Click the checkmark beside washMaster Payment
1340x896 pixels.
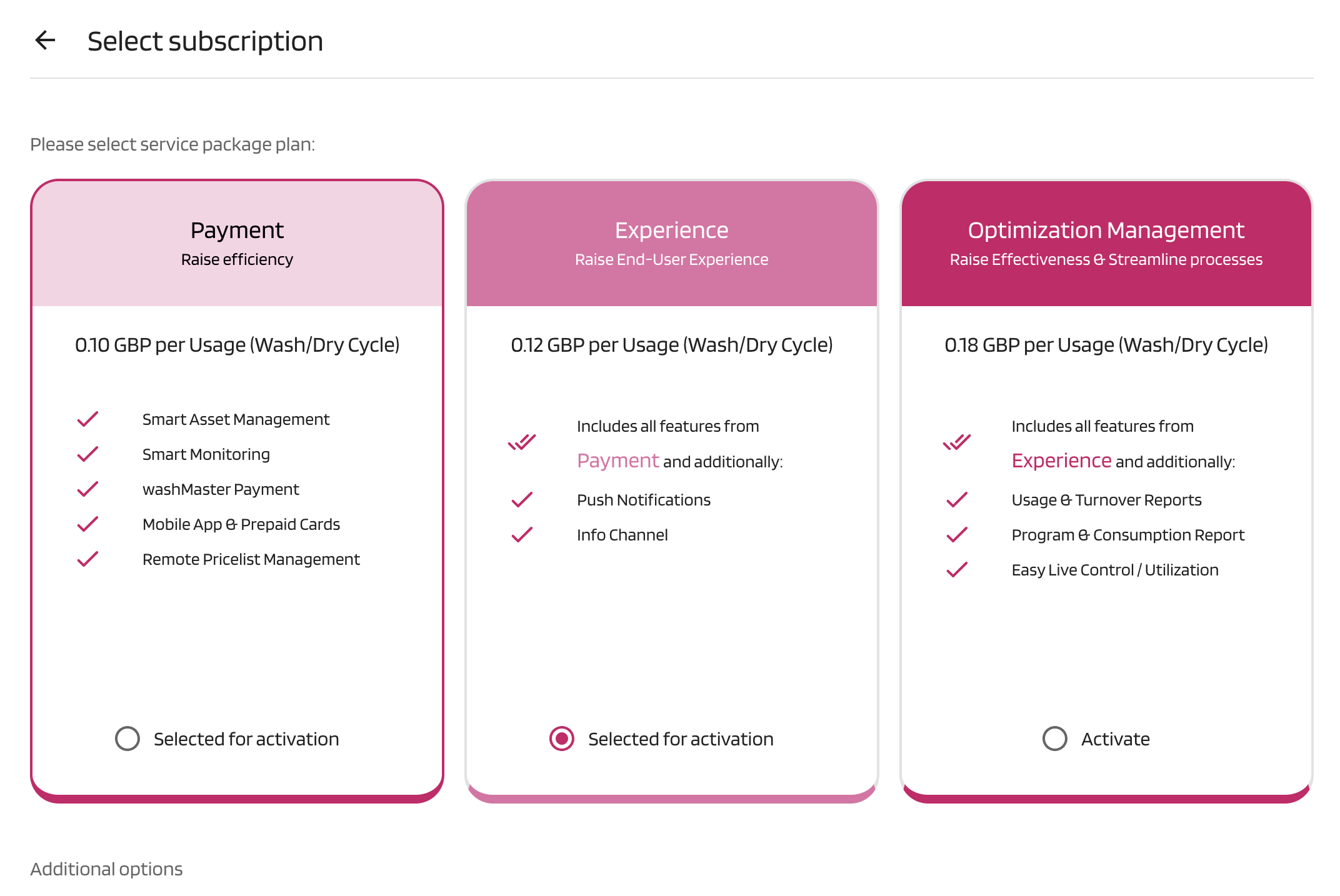tap(87, 489)
